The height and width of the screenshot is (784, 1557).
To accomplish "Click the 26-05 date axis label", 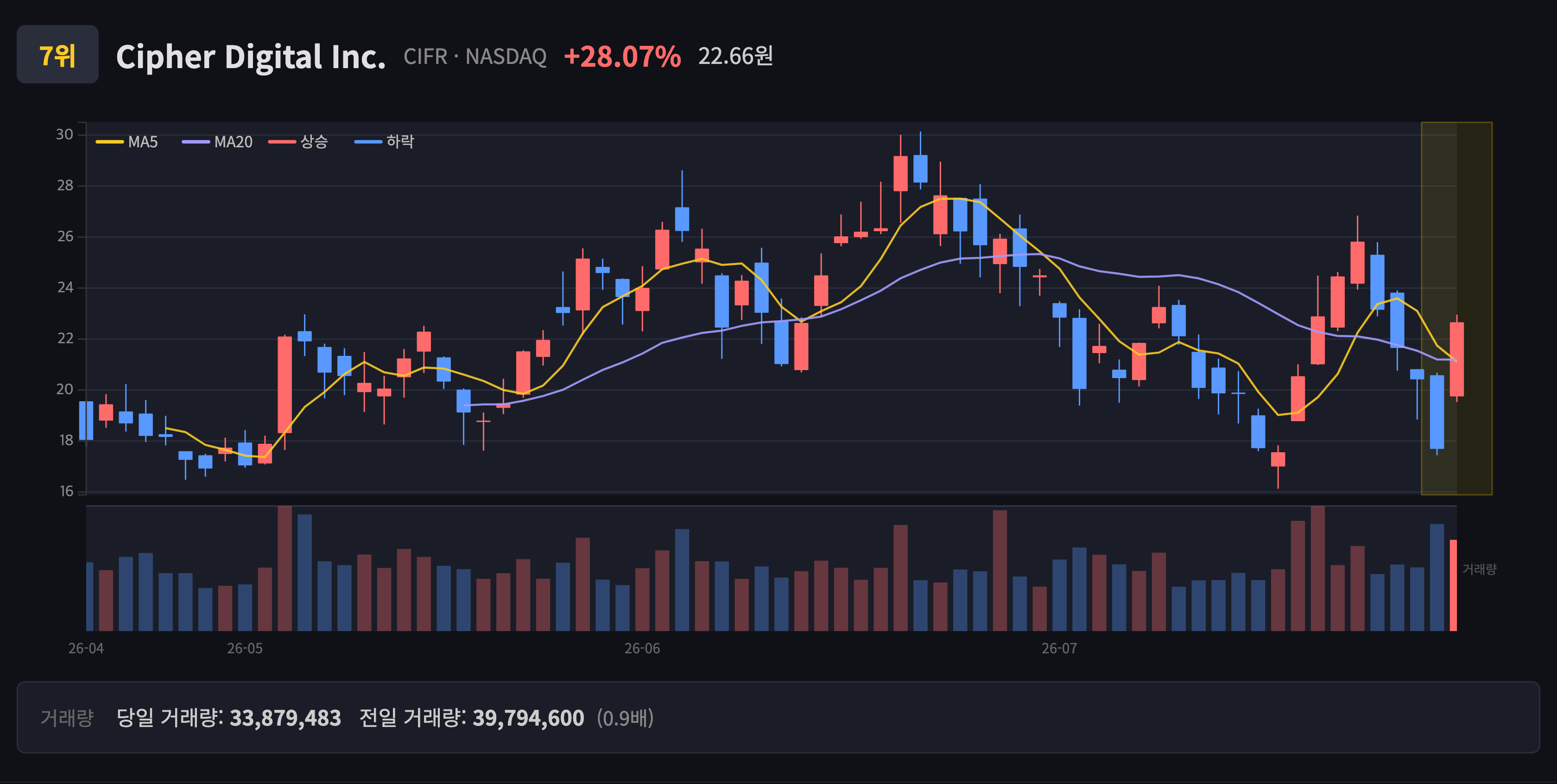I will pos(245,649).
